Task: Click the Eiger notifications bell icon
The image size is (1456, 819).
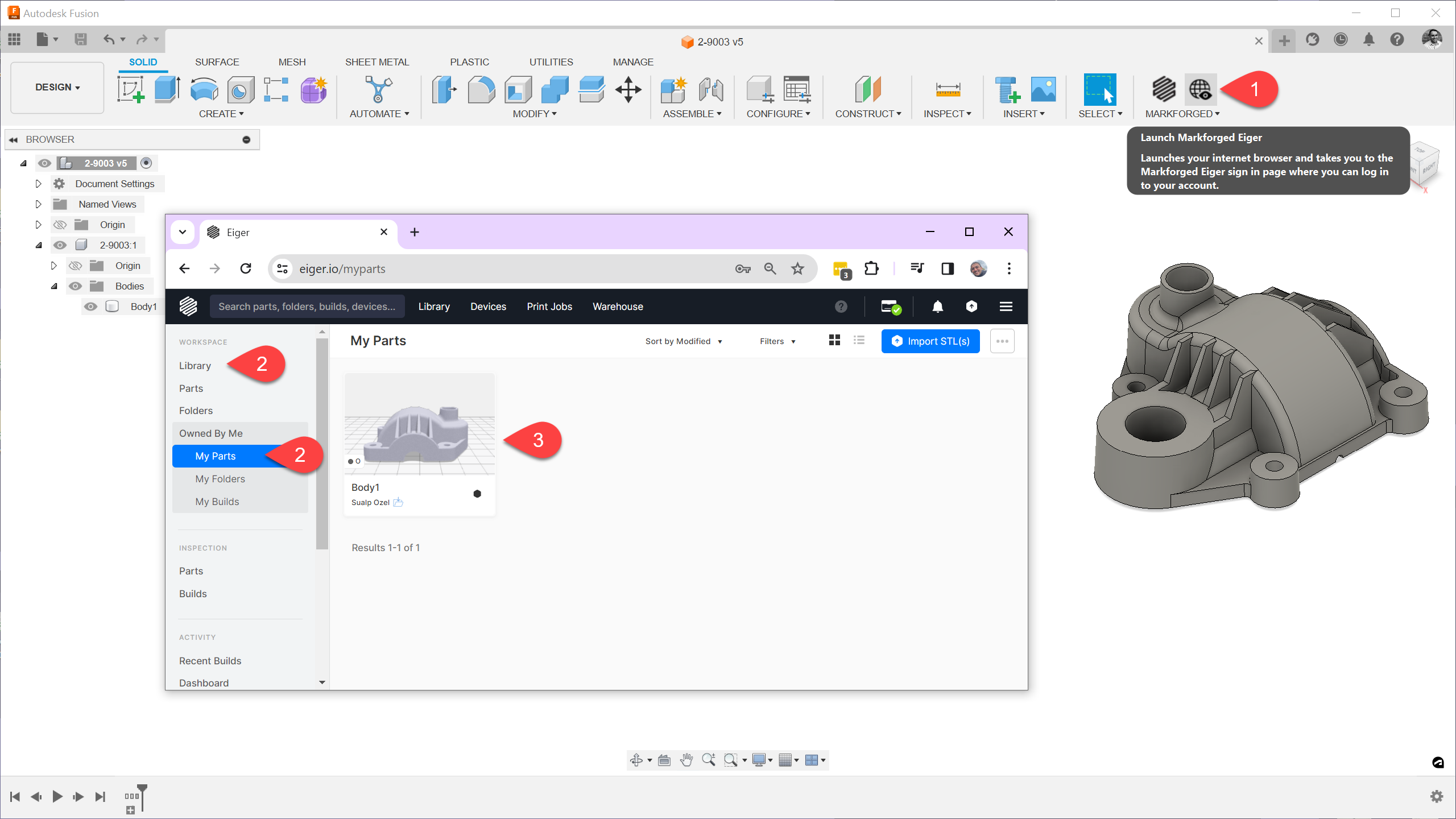Action: [x=937, y=307]
